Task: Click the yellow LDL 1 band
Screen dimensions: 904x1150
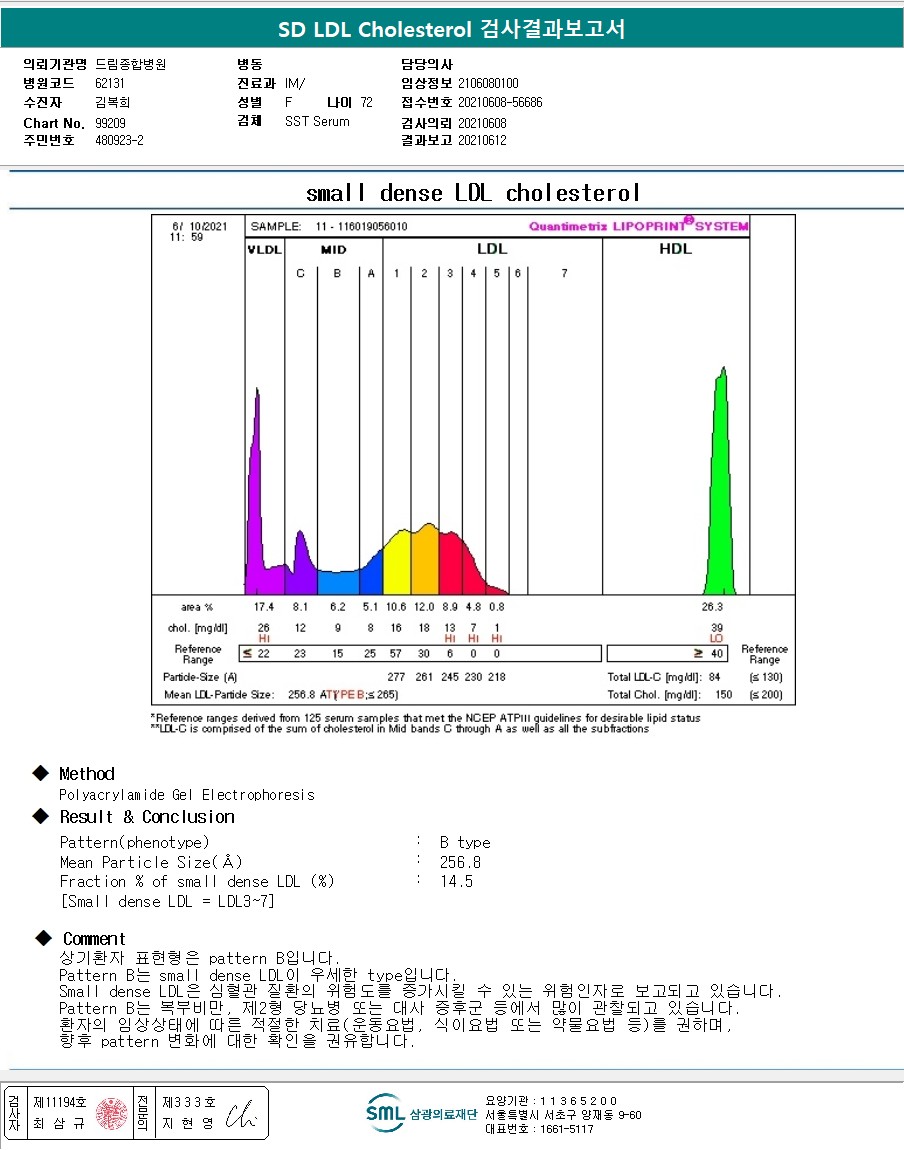Action: point(397,563)
